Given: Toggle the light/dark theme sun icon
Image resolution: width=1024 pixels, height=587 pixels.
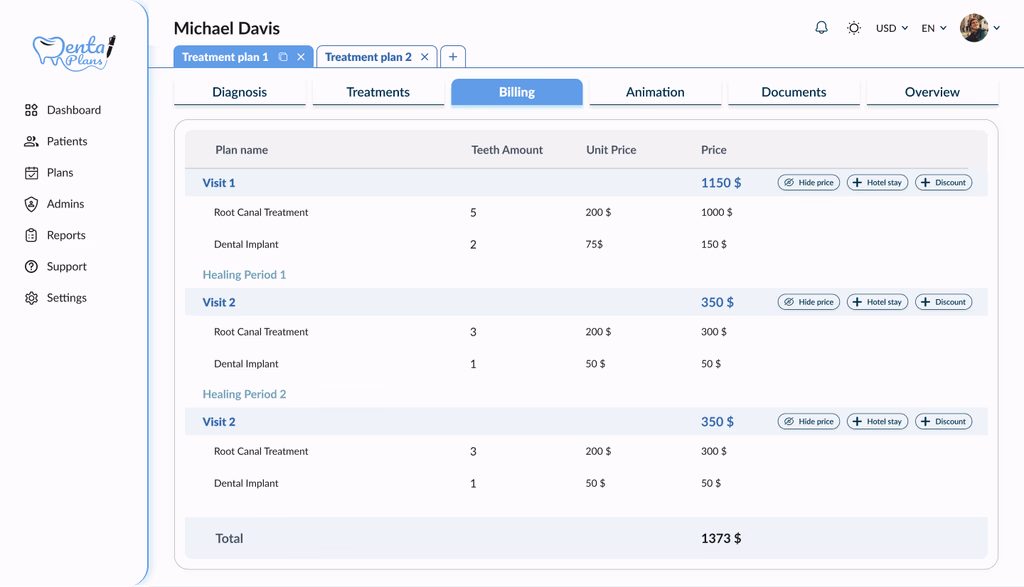Looking at the screenshot, I should pos(853,28).
